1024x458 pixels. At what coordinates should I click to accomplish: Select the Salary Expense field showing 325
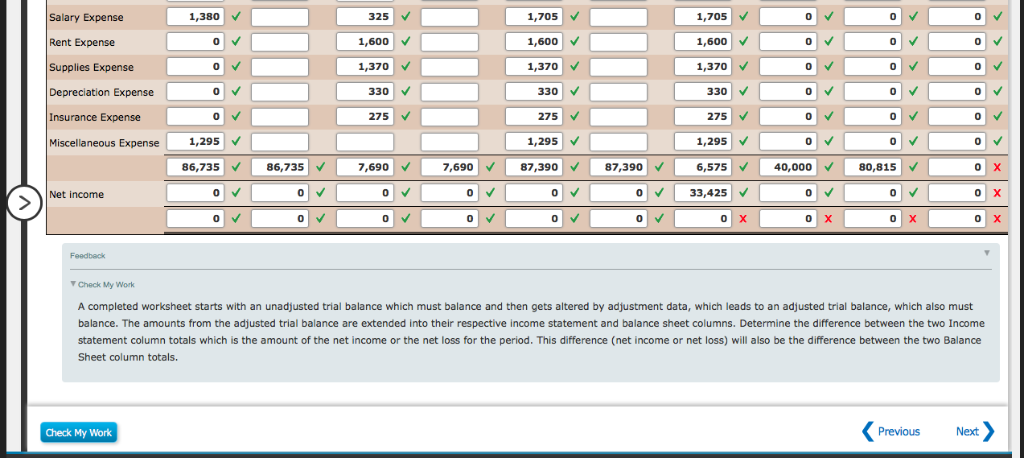click(x=365, y=17)
